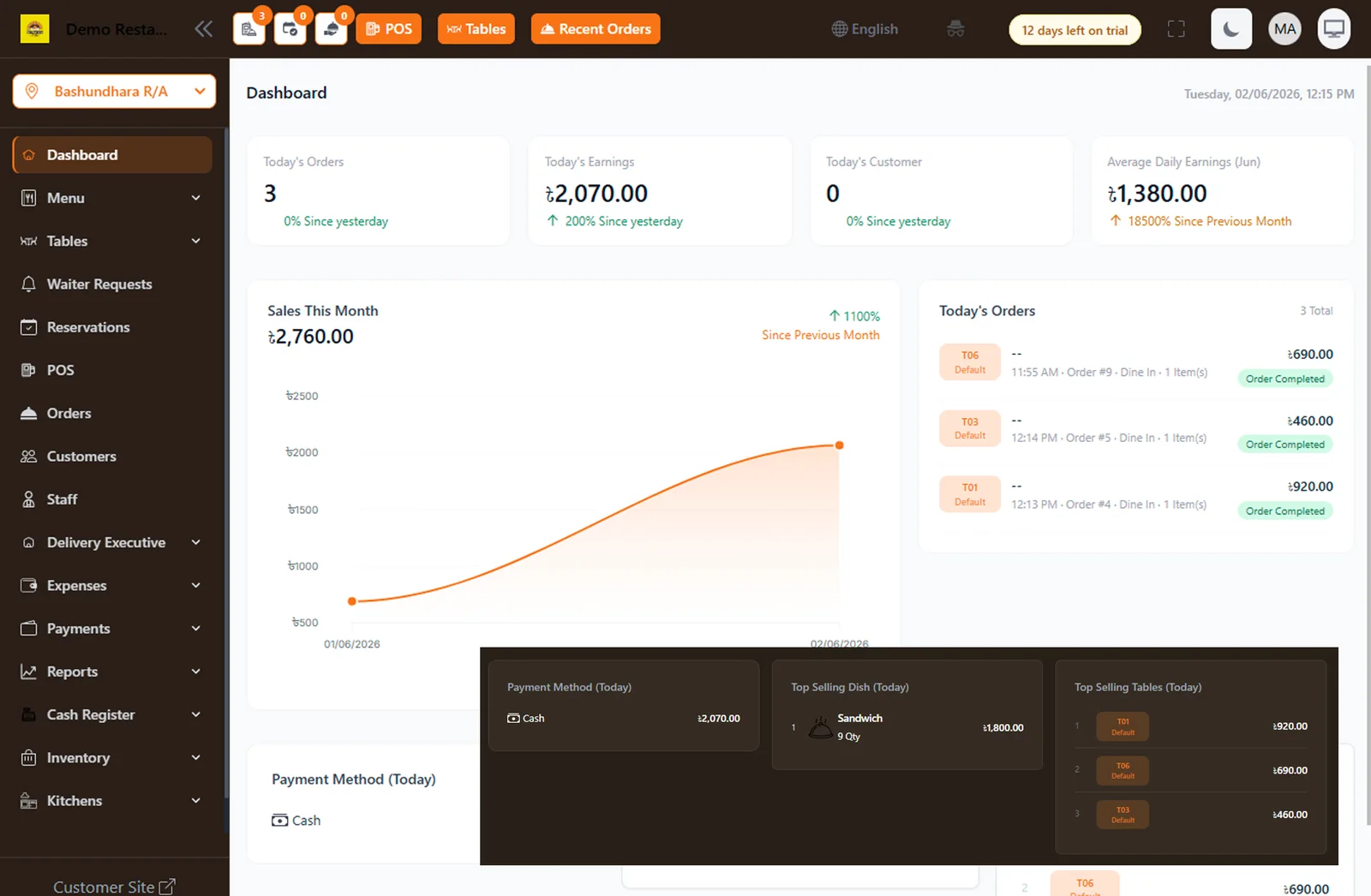Screen dimensions: 1371x896
Task: Open Orders in the sidebar
Action: (112, 413)
